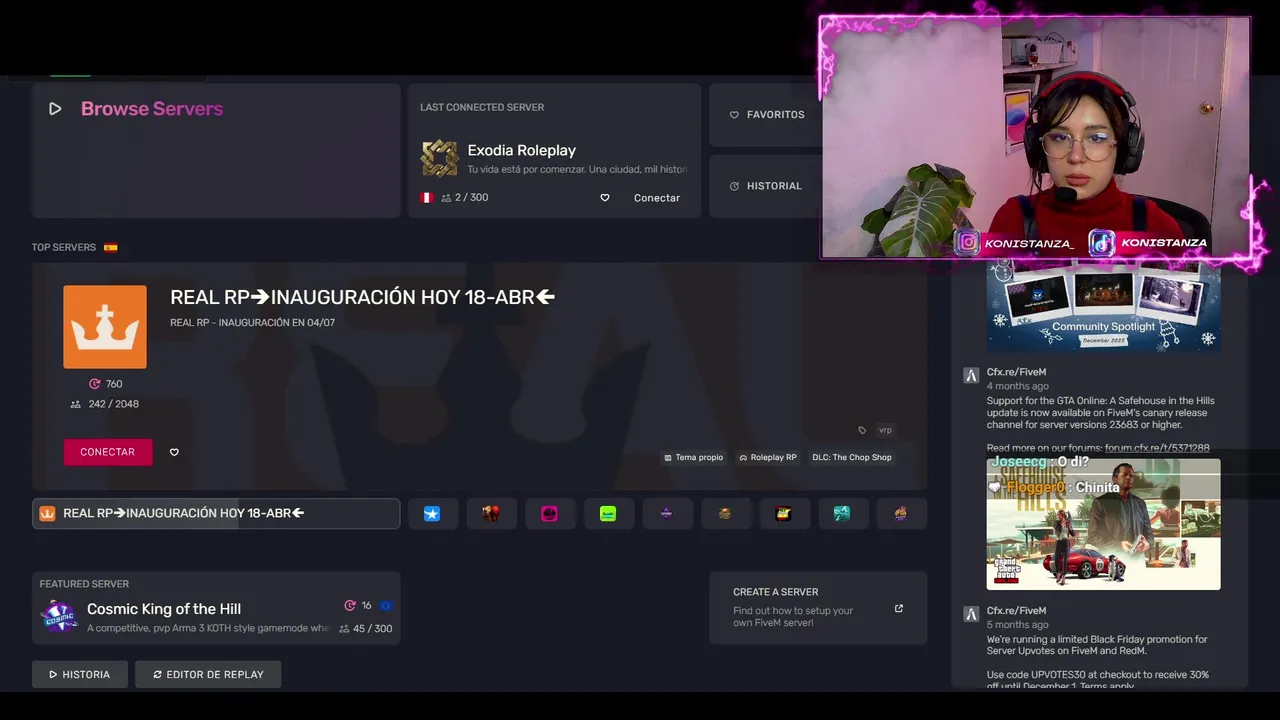
Task: Open the Create a Server card
Action: (818, 608)
